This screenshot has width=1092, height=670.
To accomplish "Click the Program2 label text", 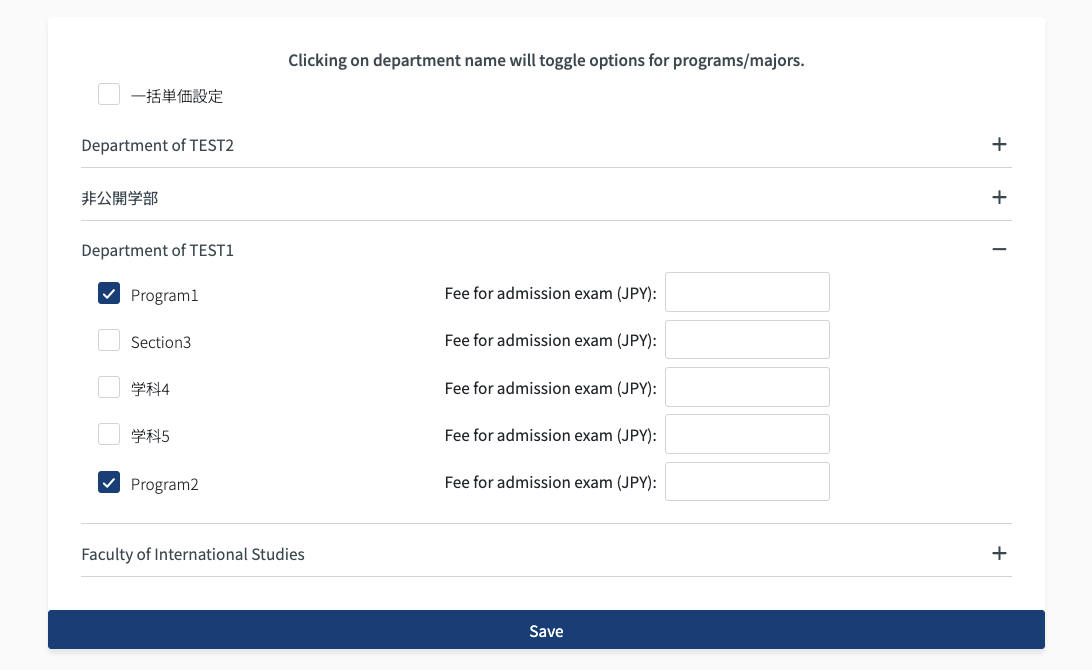I will click(164, 484).
